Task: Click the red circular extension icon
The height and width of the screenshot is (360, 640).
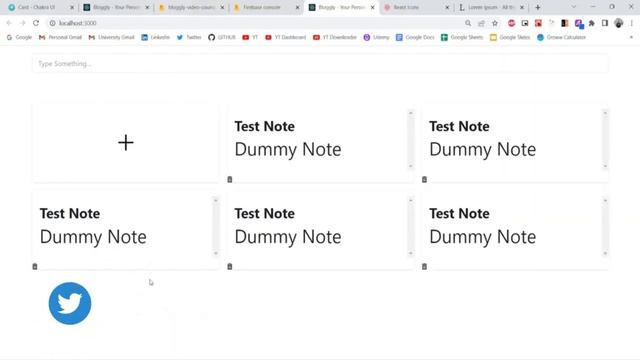Action: [511, 23]
